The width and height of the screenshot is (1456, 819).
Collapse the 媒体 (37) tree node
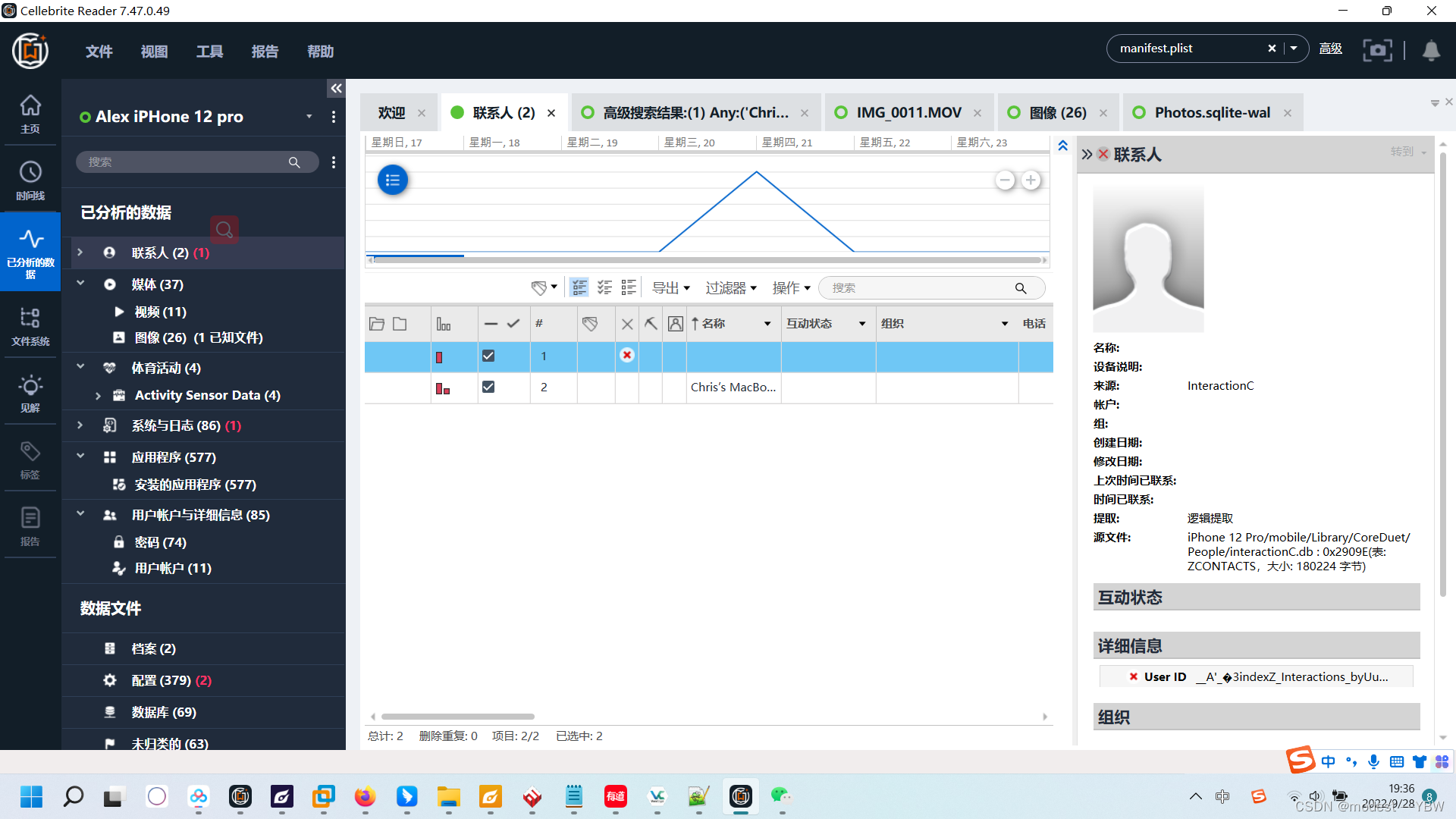80,284
